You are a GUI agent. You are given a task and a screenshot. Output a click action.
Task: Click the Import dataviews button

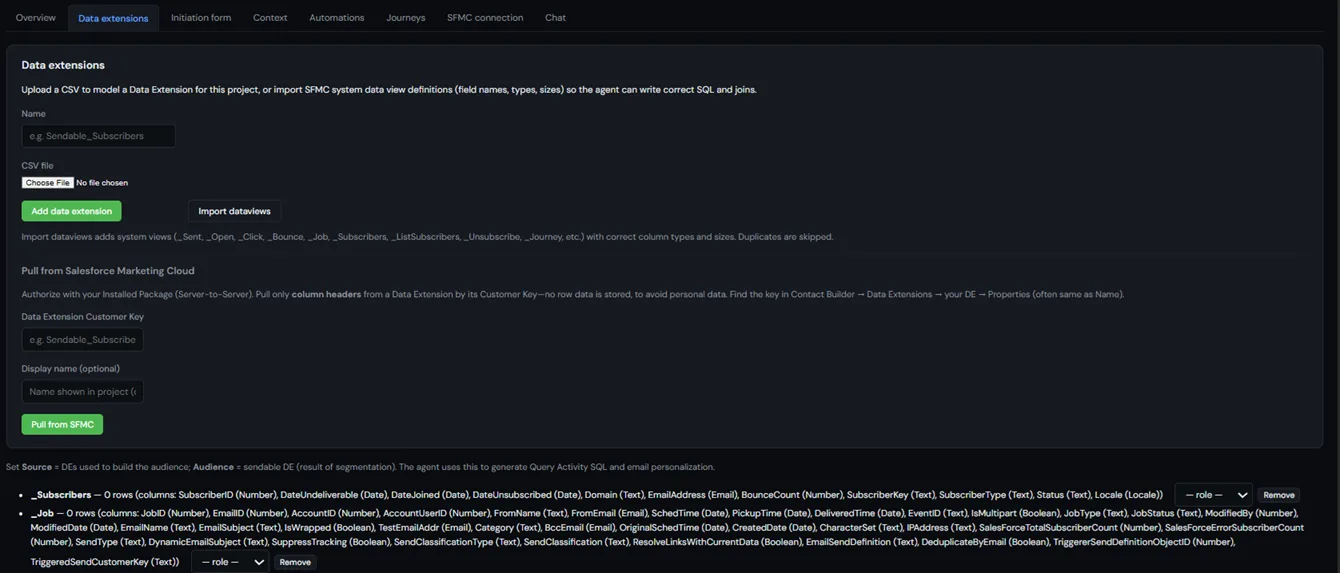pos(234,211)
